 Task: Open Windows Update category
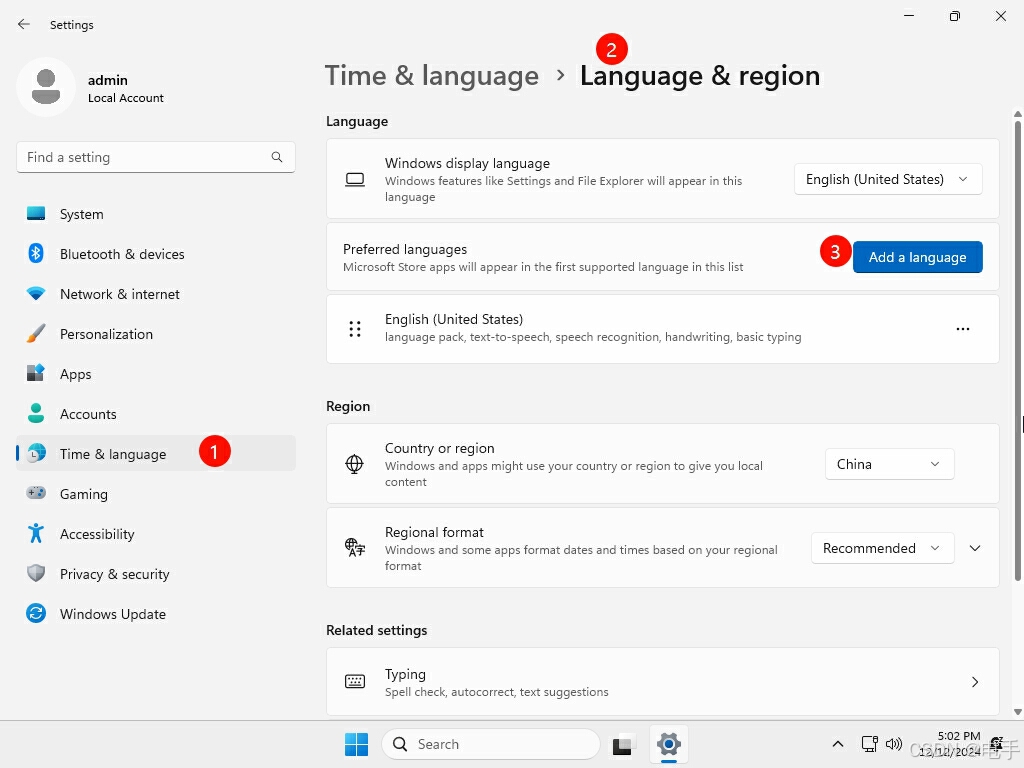pos(155,614)
